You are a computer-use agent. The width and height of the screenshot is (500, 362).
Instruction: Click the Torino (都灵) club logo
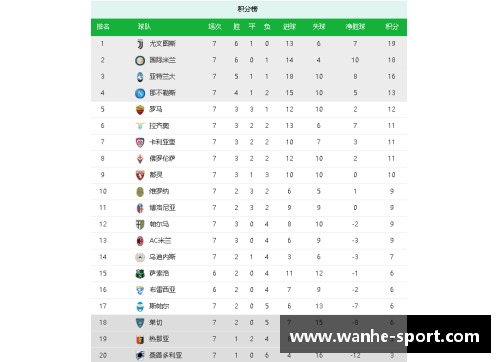[x=140, y=175]
